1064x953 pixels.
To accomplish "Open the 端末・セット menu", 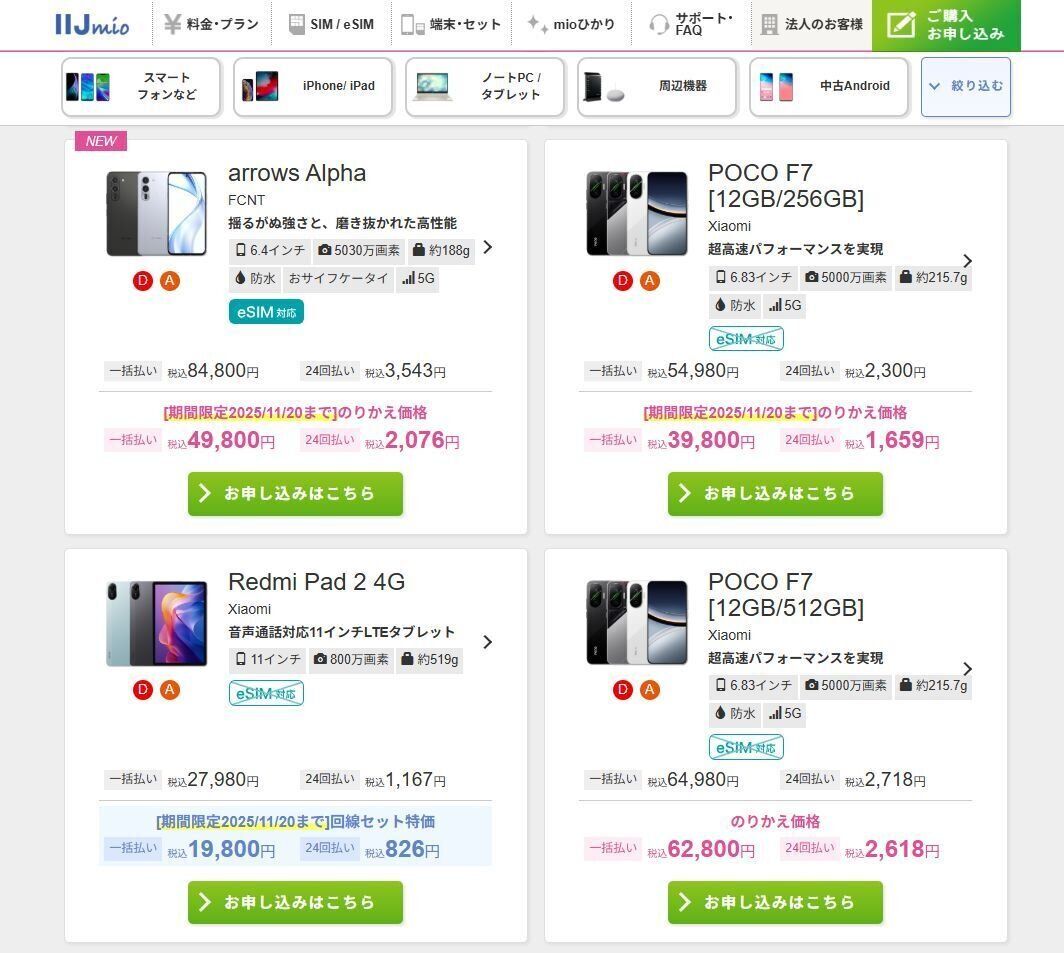I will 451,24.
